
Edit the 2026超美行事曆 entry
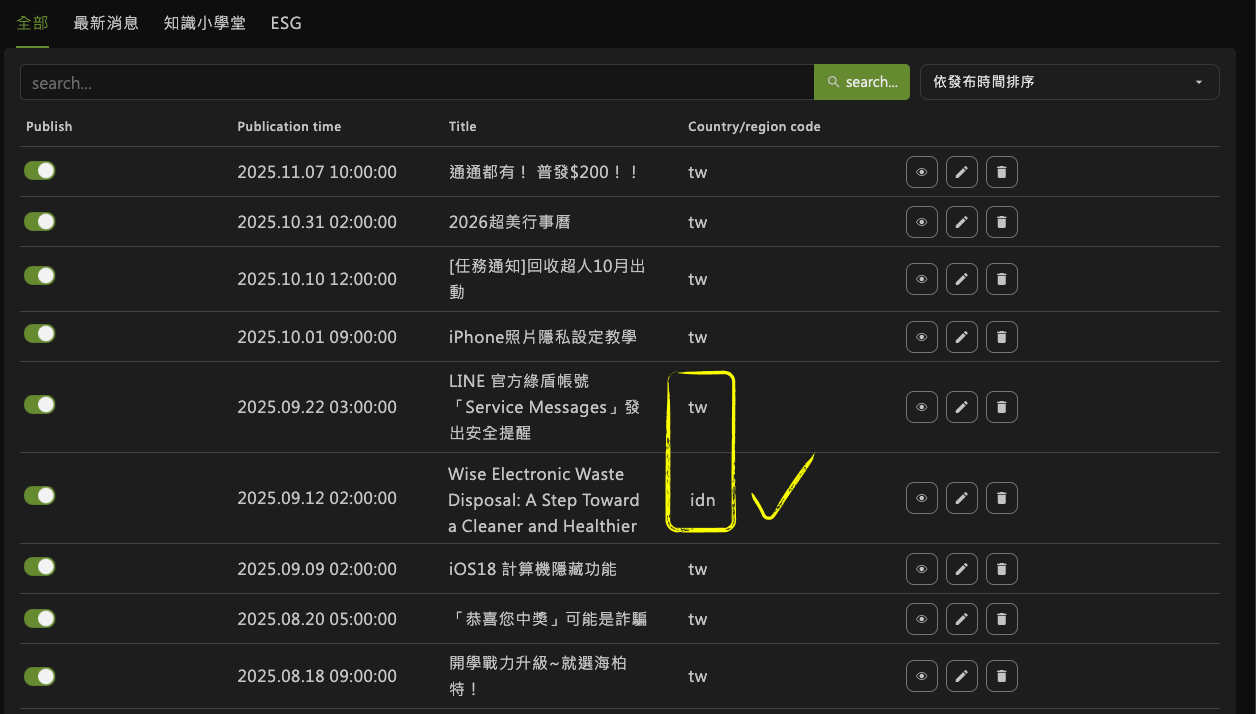962,222
